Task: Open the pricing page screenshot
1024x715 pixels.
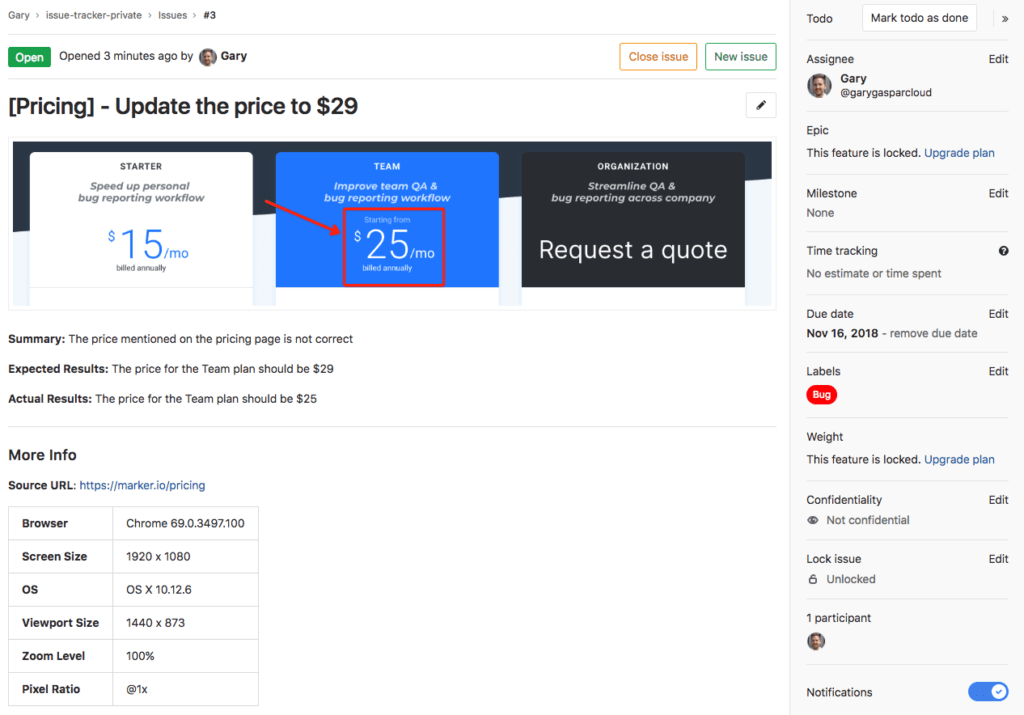Action: (x=392, y=222)
